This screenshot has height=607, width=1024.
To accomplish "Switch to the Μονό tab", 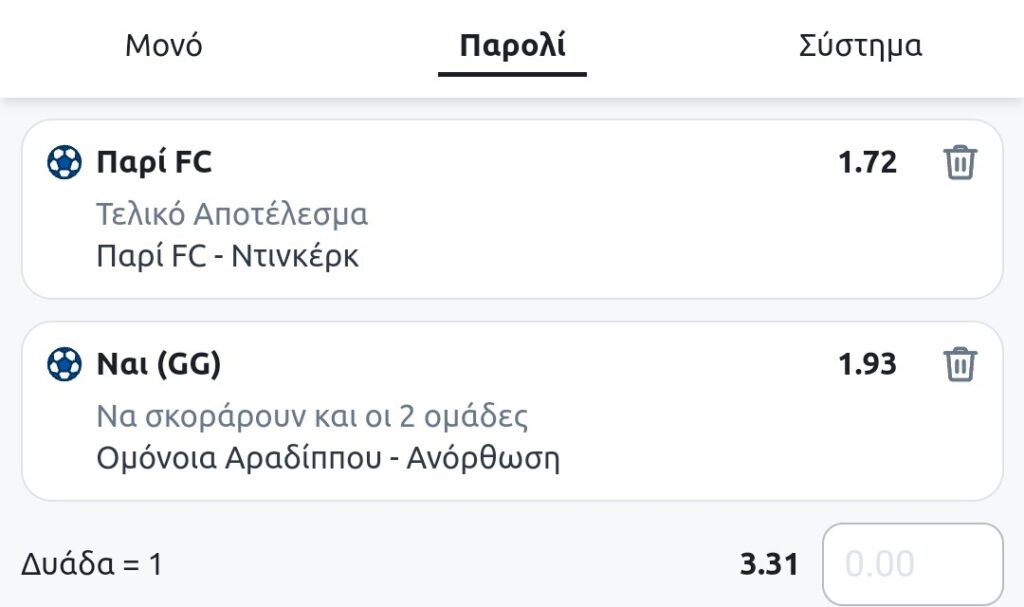I will point(164,46).
